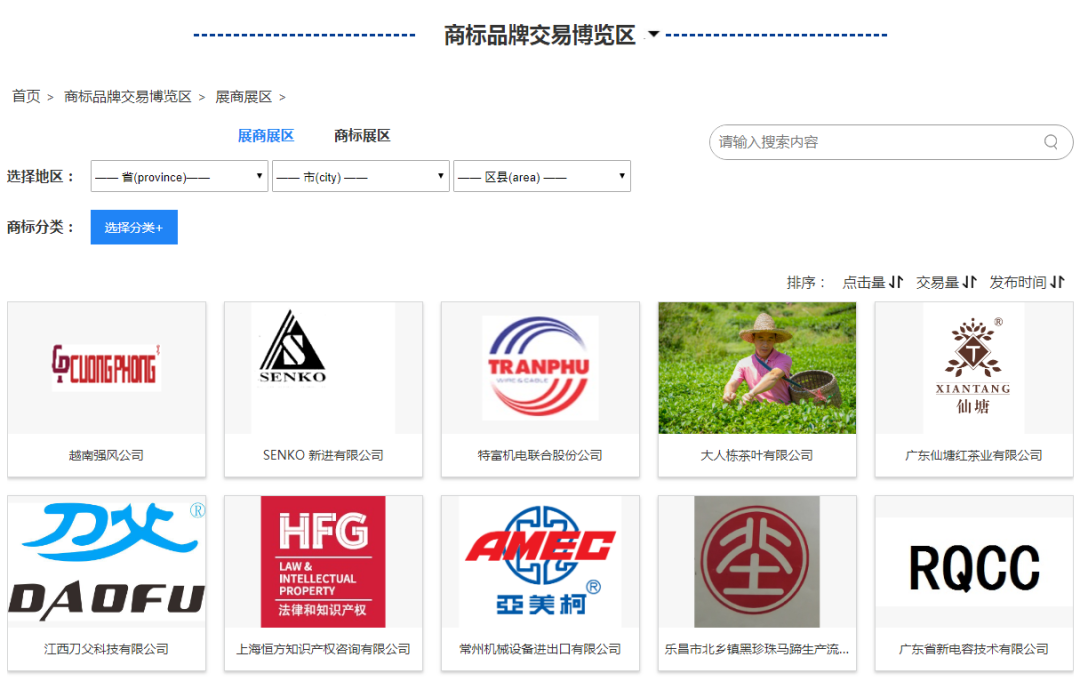Open the RQCC logo thumbnail
Image resolution: width=1080 pixels, height=681 pixels.
point(974,562)
